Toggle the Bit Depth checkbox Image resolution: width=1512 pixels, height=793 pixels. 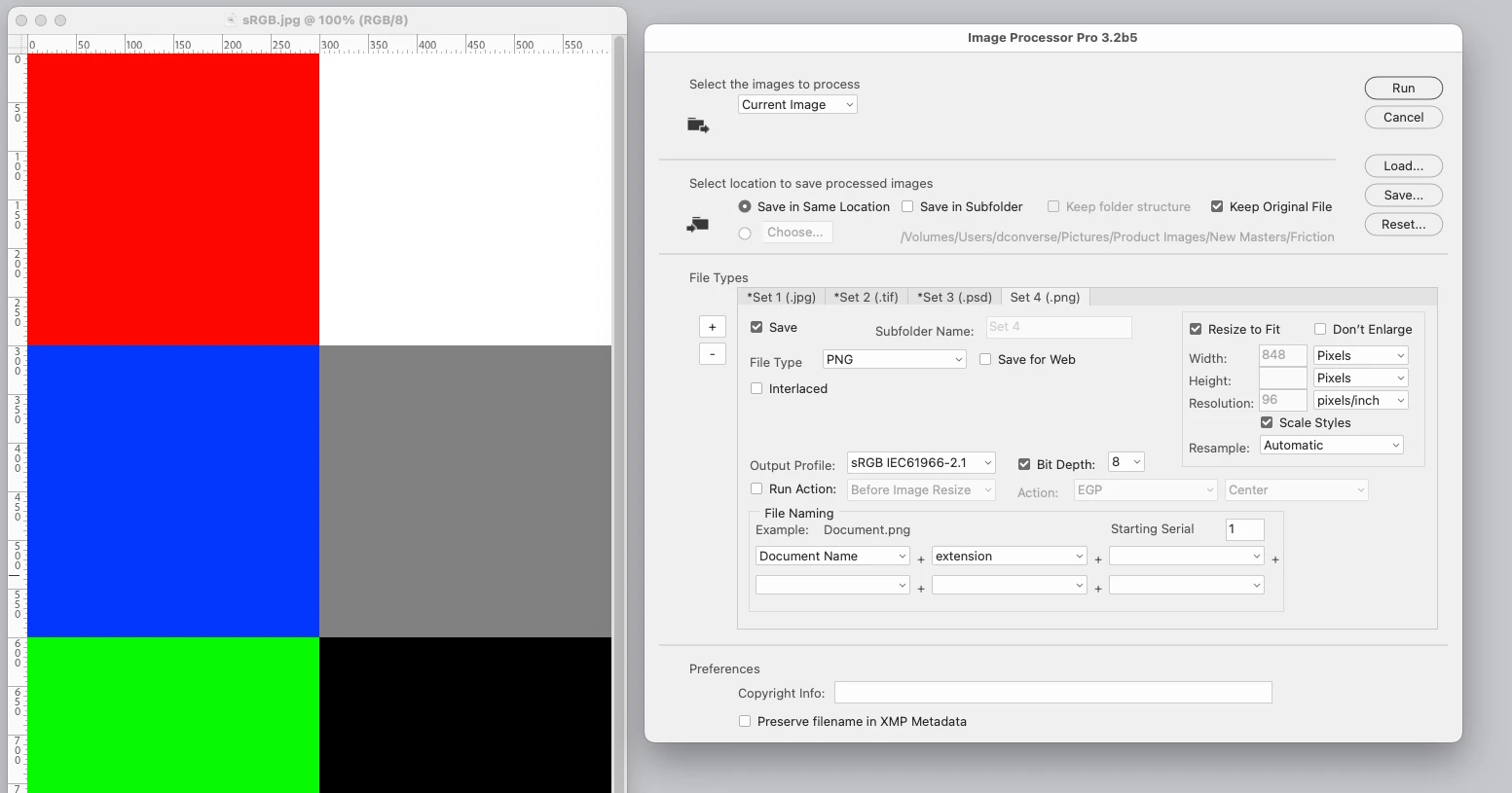(1024, 464)
